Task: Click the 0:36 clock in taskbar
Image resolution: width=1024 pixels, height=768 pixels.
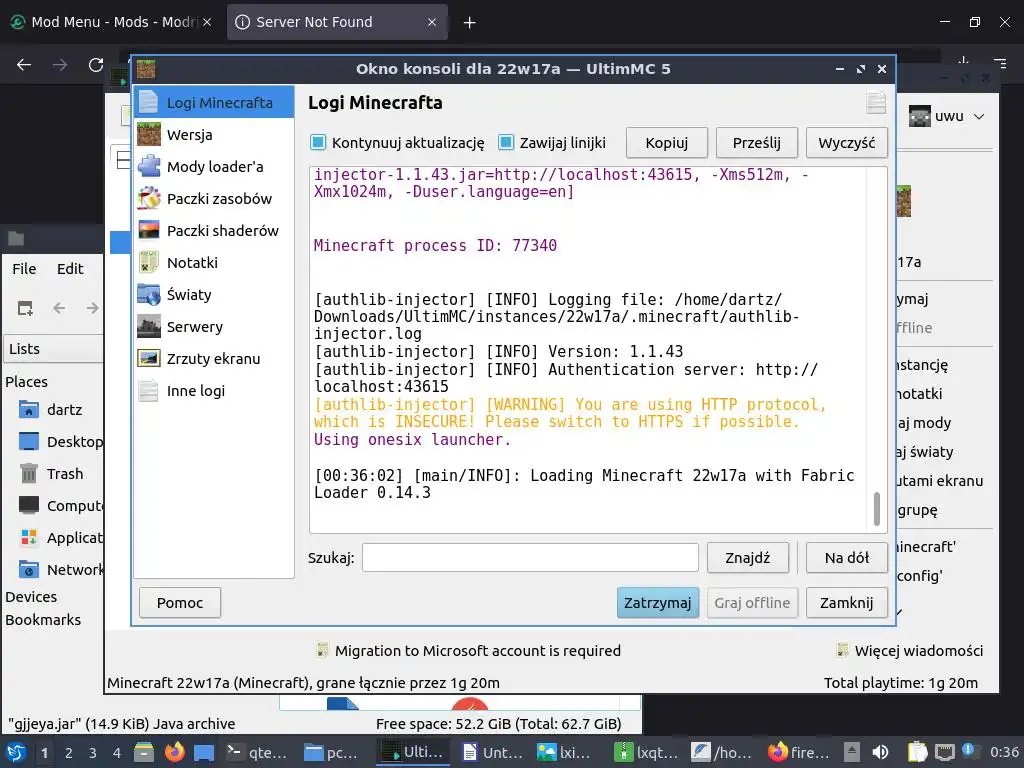Action: pos(1004,752)
